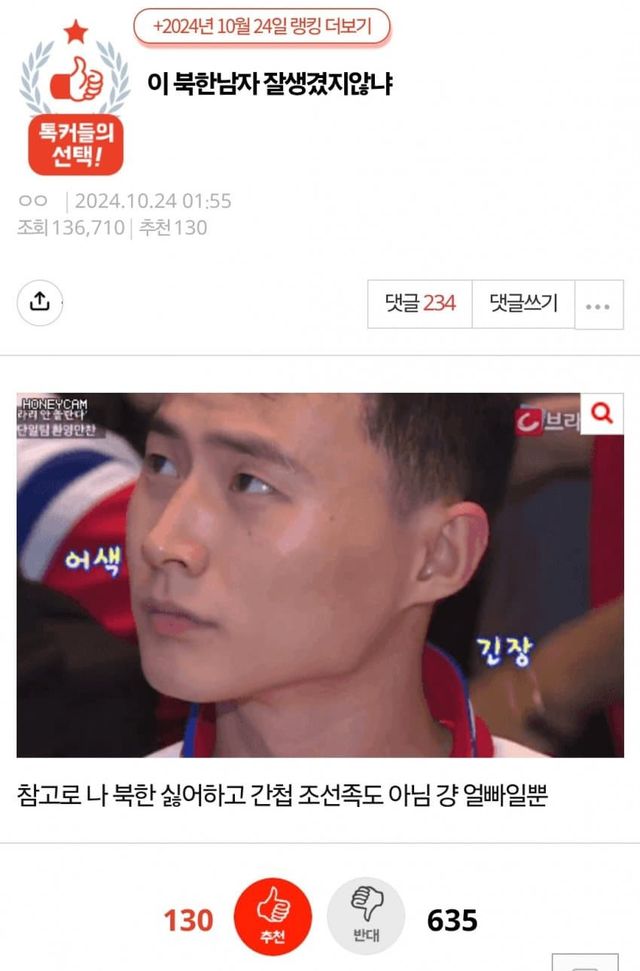Click the red 130 upvote count
The height and width of the screenshot is (971, 640).
pos(188,920)
